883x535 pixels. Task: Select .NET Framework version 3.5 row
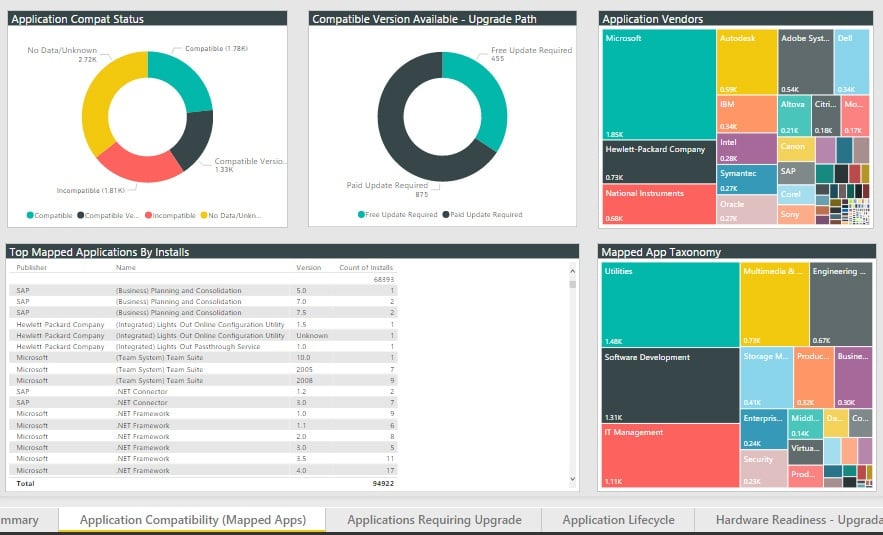[x=203, y=458]
